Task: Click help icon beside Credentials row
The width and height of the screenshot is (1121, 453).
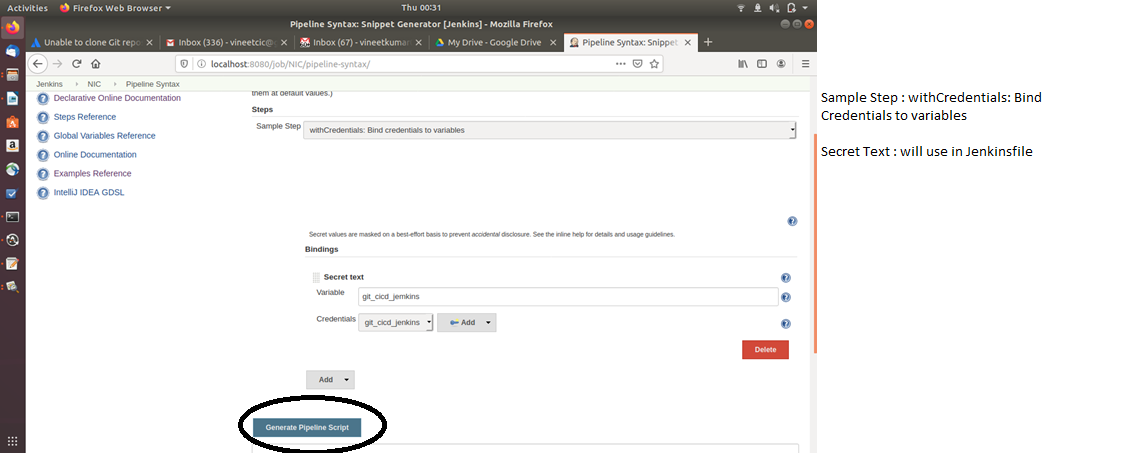Action: click(786, 324)
